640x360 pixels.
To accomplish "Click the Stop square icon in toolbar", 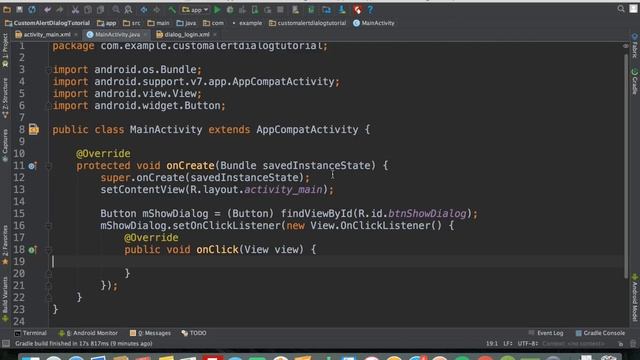I will click(x=280, y=9).
